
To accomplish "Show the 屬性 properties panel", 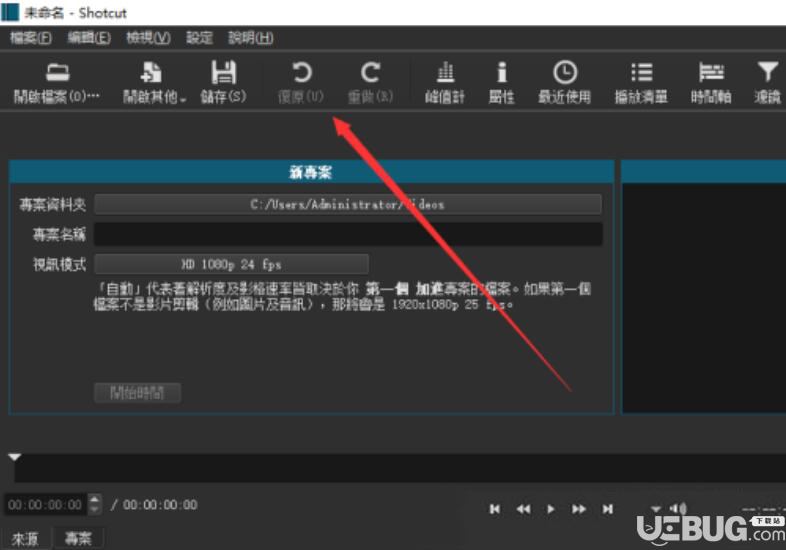I will coord(501,82).
